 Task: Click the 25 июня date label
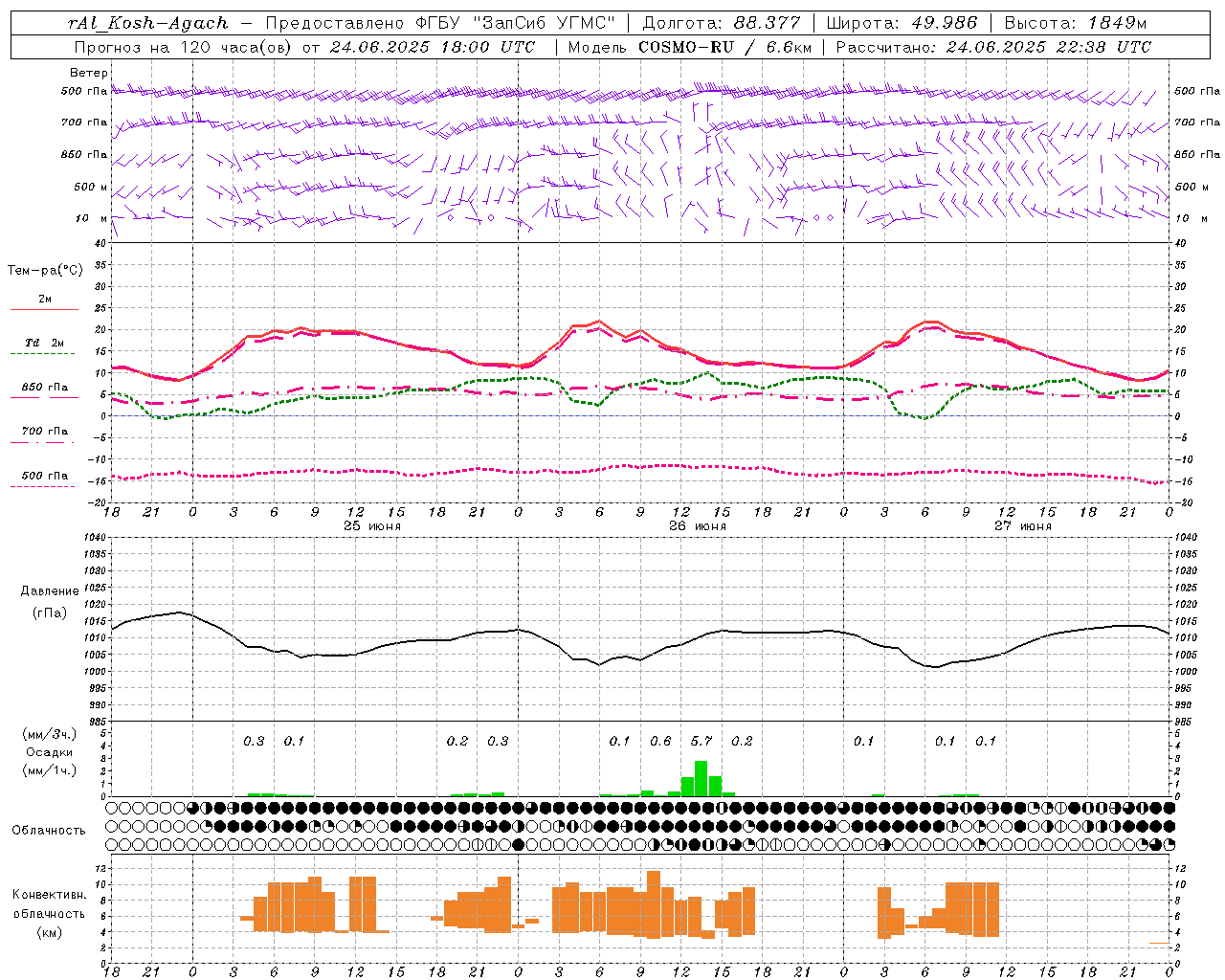pyautogui.click(x=372, y=526)
